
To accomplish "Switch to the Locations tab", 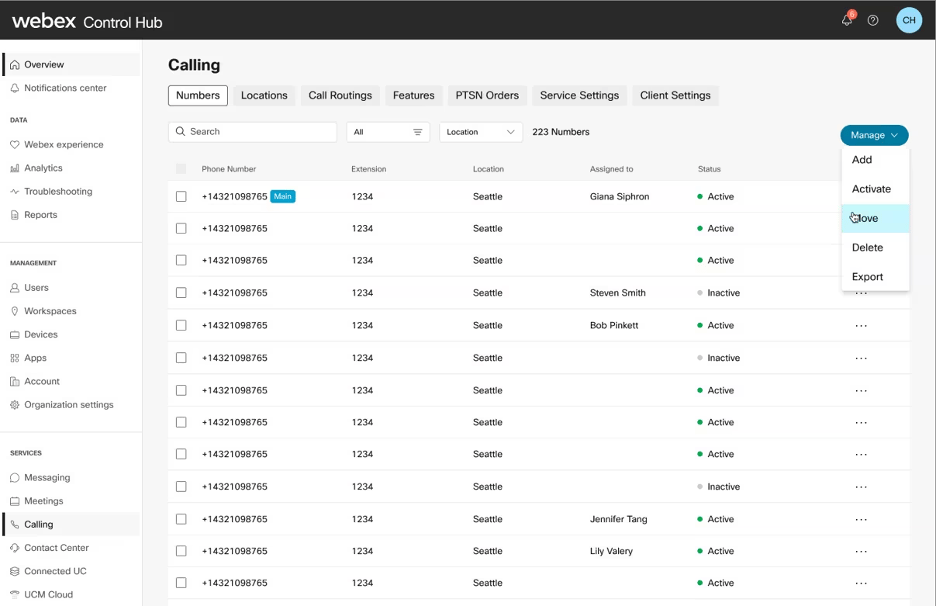I will pos(264,95).
